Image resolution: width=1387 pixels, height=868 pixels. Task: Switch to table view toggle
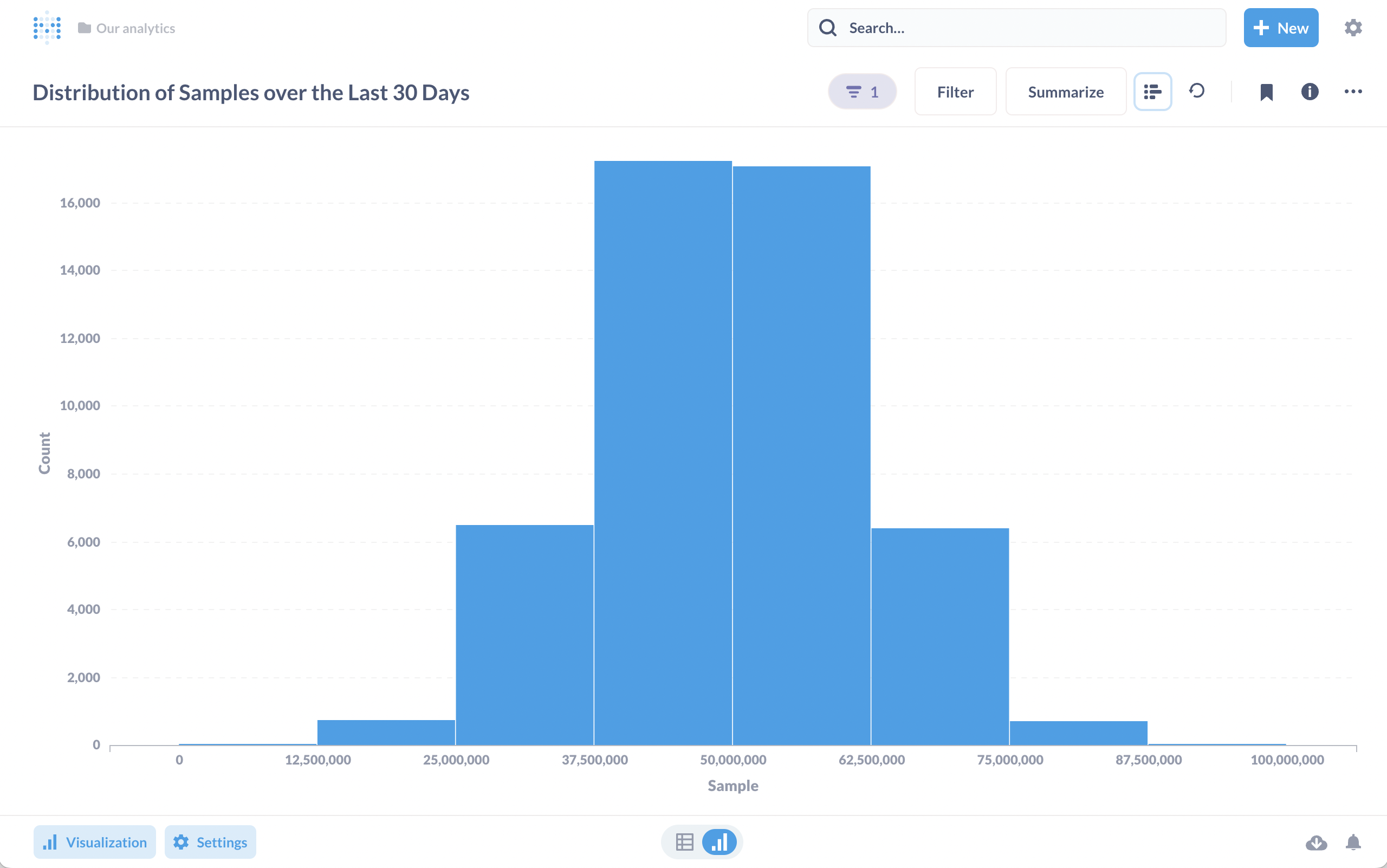point(684,842)
